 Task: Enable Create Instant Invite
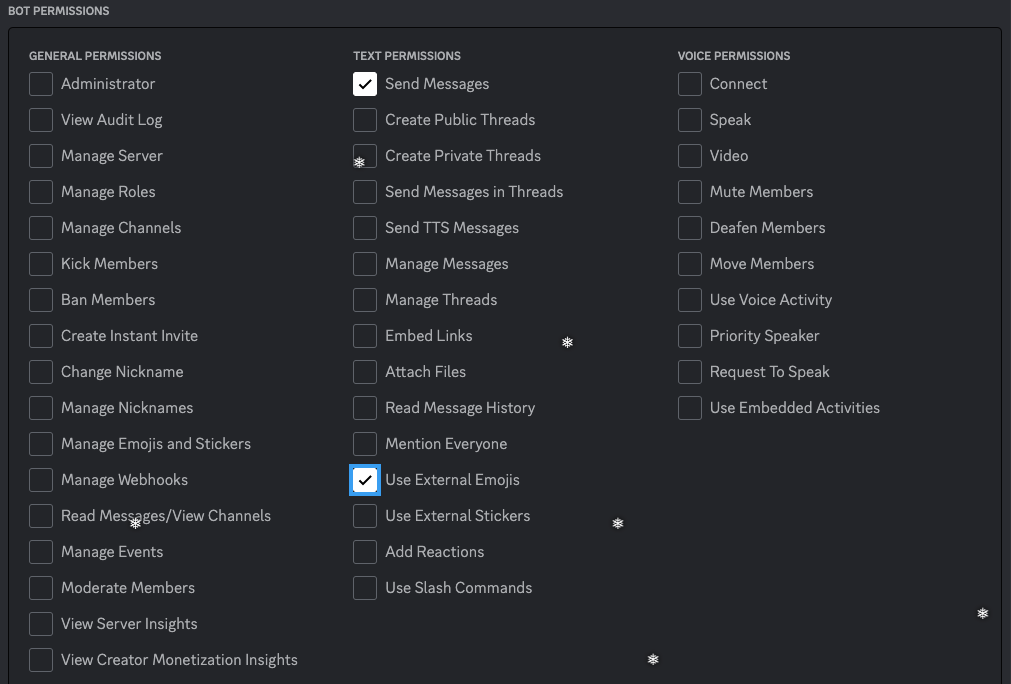pyautogui.click(x=40, y=336)
